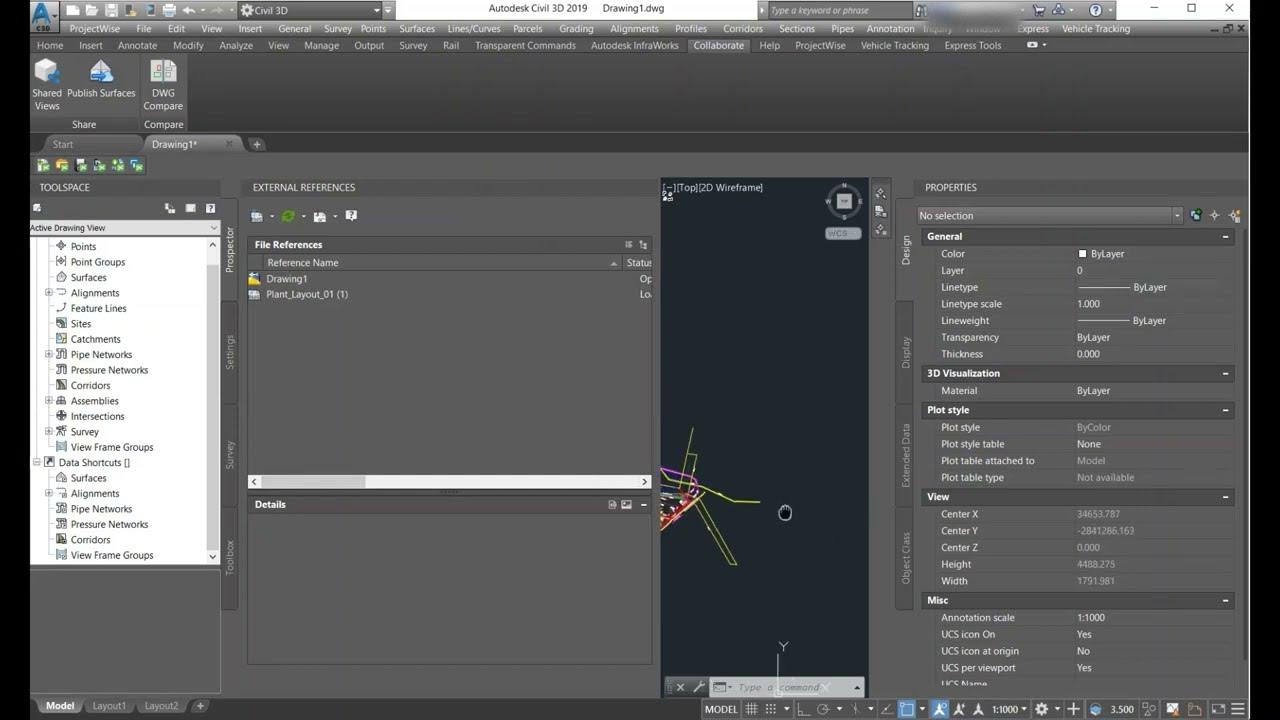This screenshot has height=720, width=1280.
Task: Click the Plot printer icon in quick access toolbar
Action: (170, 10)
